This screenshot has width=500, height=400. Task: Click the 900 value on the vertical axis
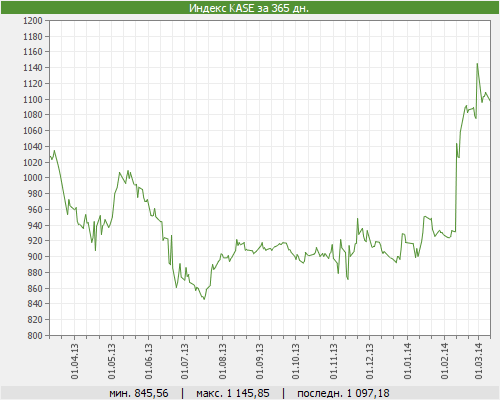click(35, 256)
